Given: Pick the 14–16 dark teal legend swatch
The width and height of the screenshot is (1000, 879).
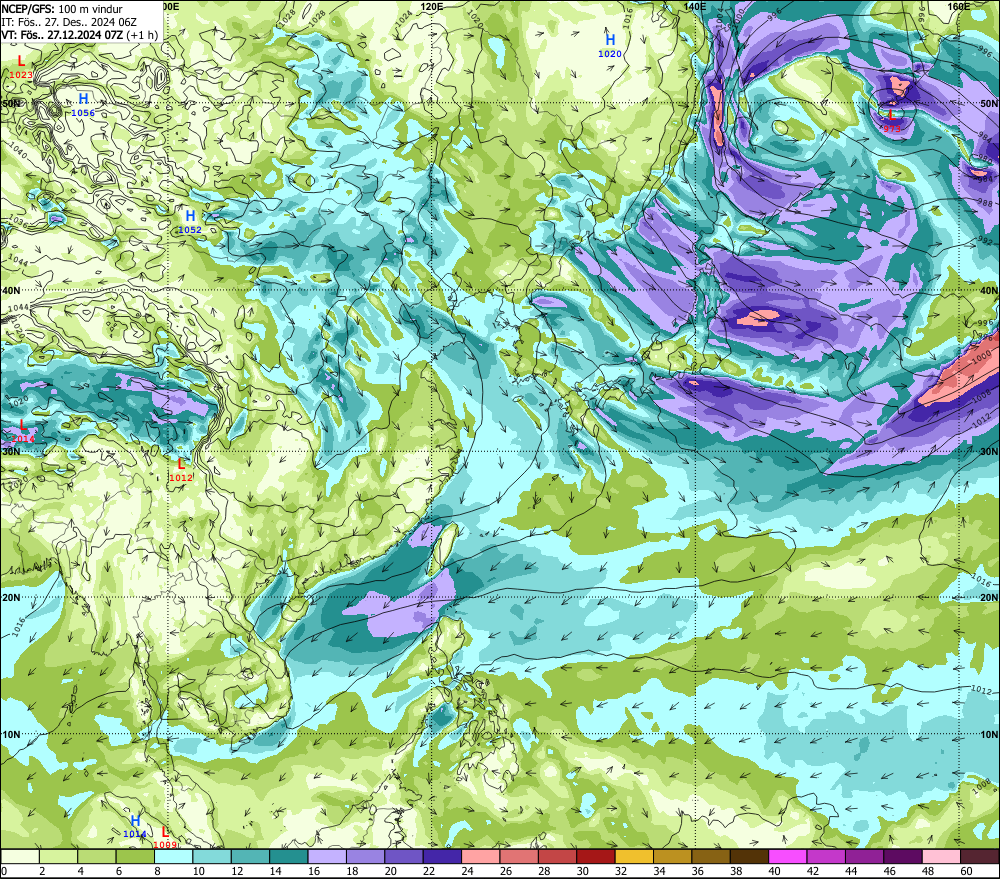Looking at the screenshot, I should [x=289, y=857].
